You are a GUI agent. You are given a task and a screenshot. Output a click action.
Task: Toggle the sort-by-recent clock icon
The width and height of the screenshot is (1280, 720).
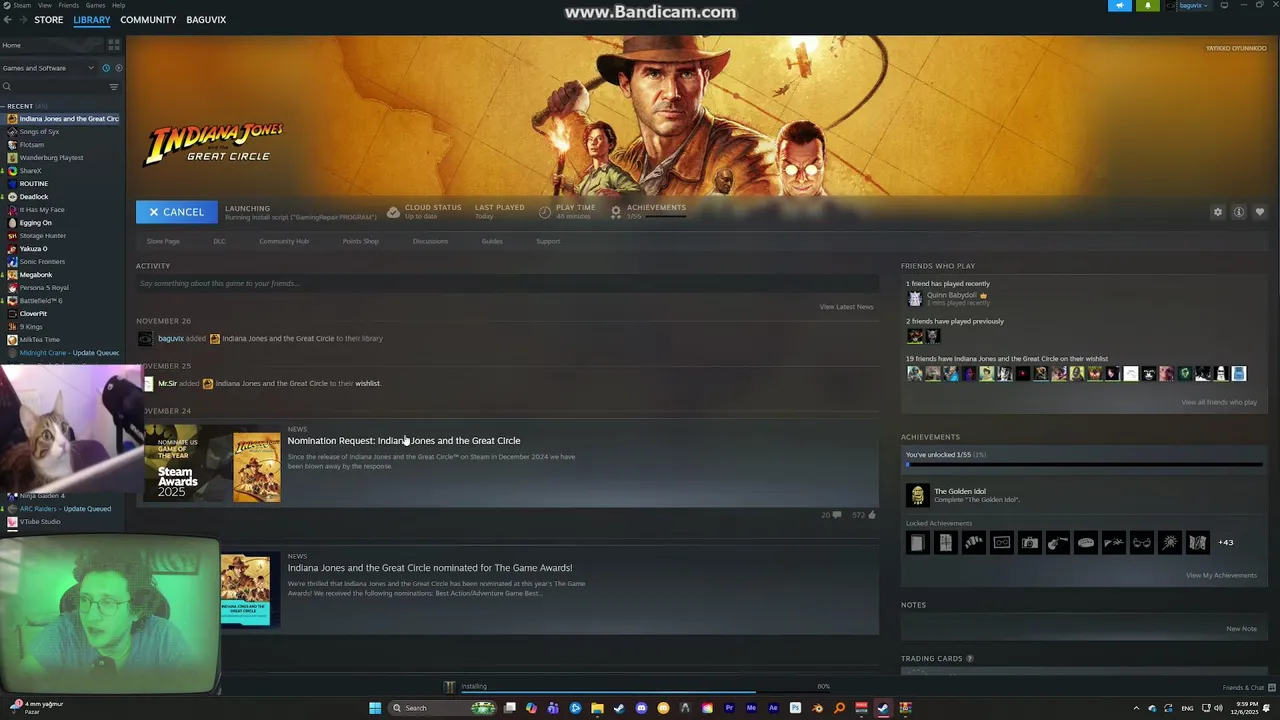point(106,68)
